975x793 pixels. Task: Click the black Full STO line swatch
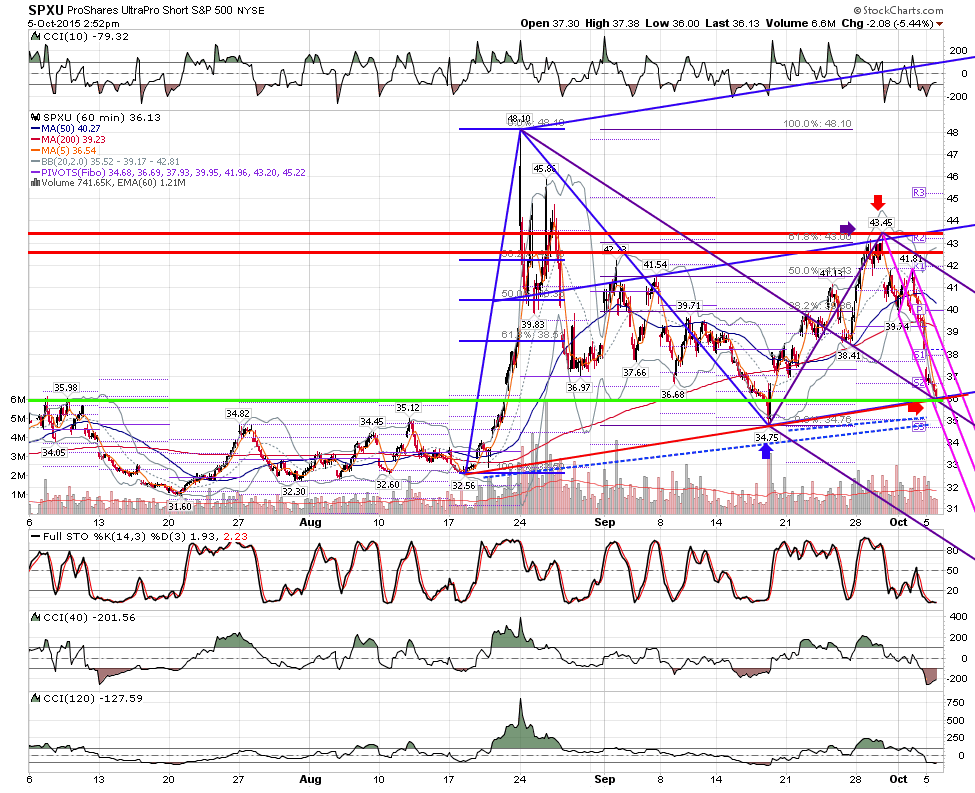[35, 536]
